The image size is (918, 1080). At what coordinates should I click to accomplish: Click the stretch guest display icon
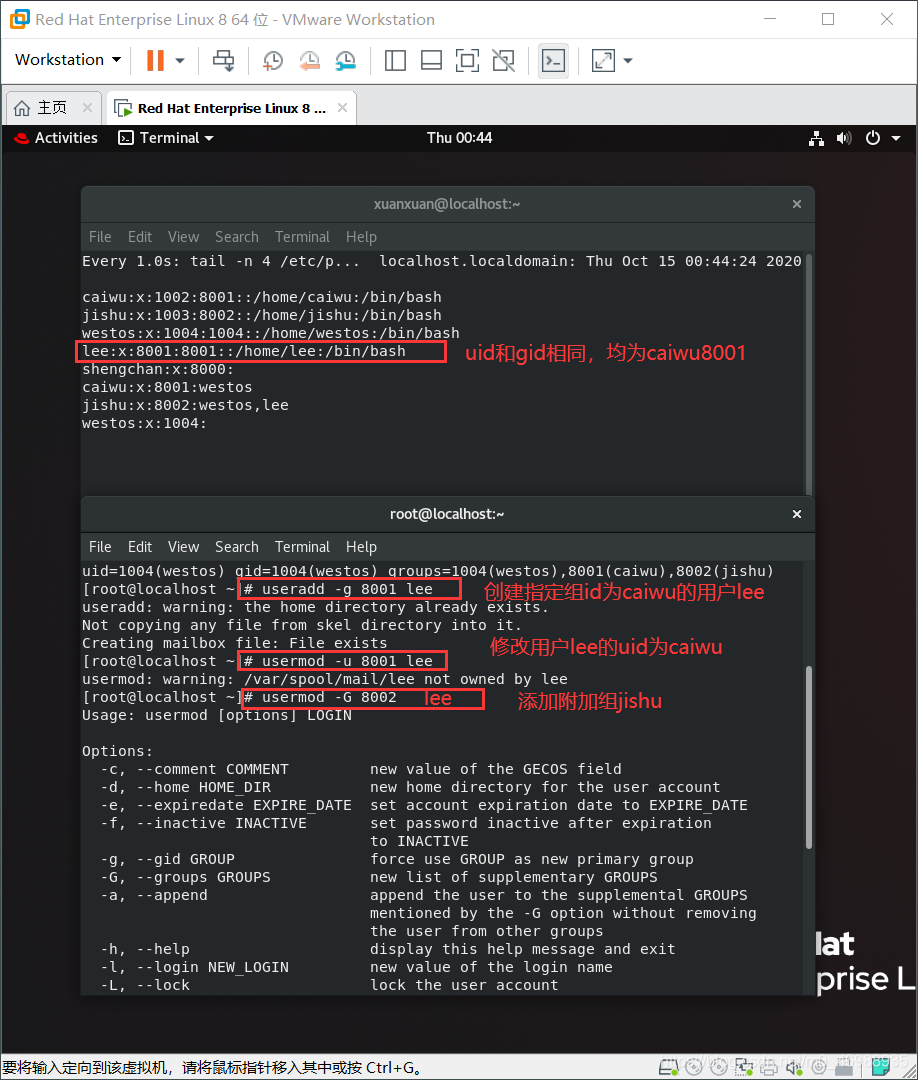603,61
